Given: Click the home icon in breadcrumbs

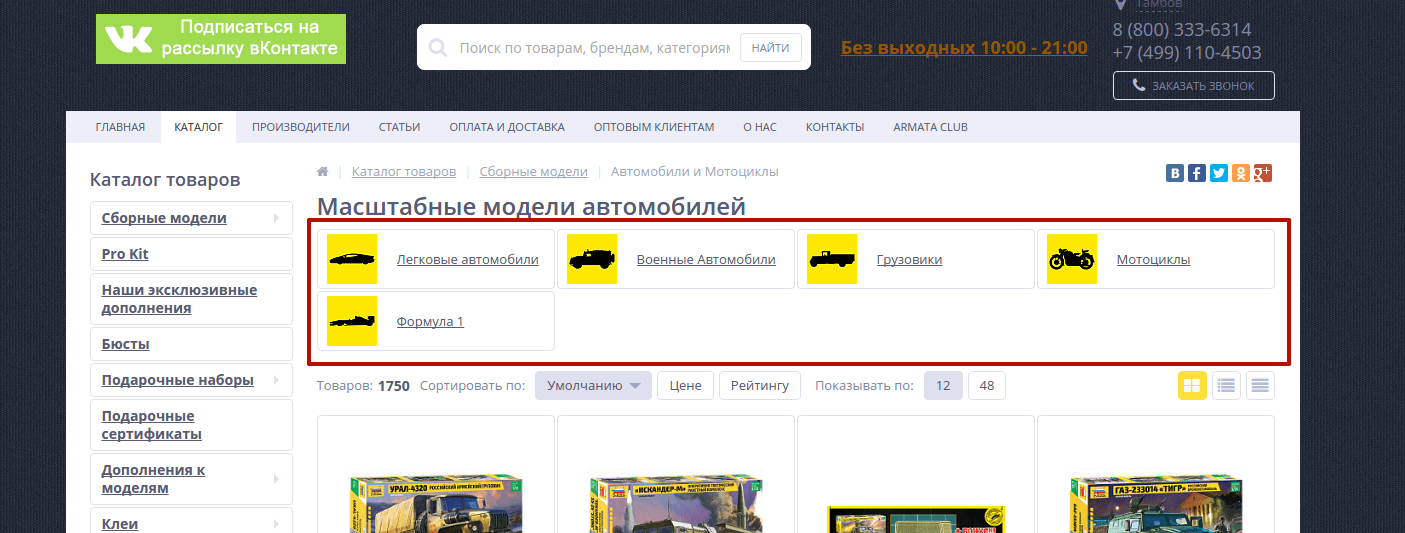Looking at the screenshot, I should [x=323, y=172].
